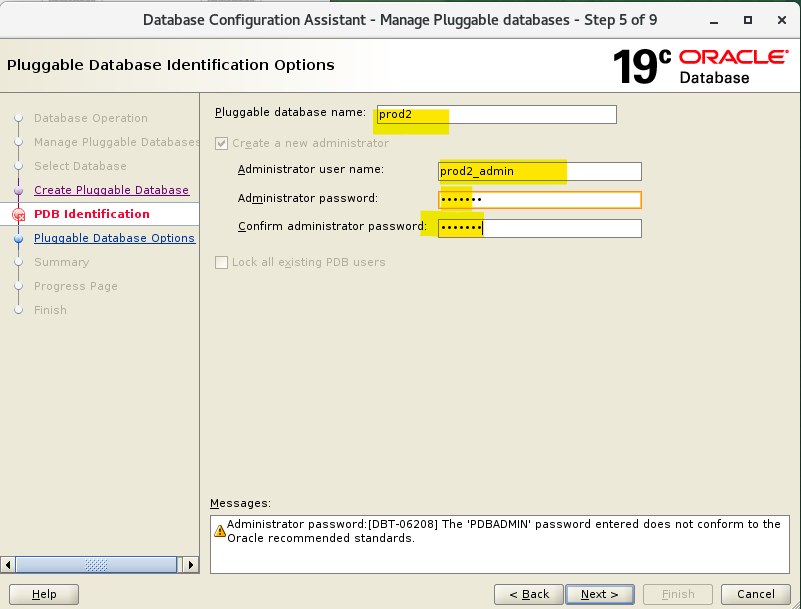Click the Select Database step label
Screen dimensions: 801x609
click(80, 166)
